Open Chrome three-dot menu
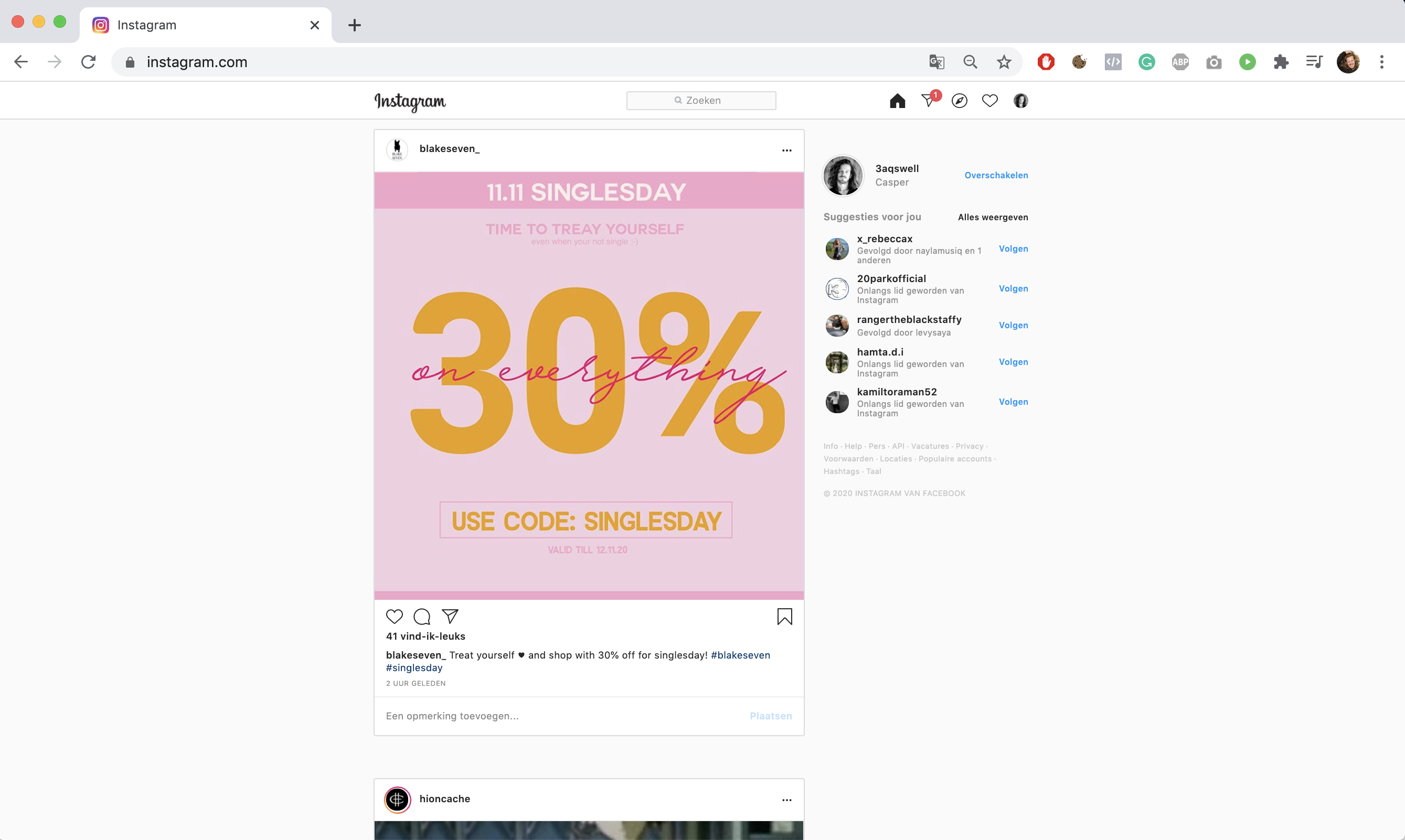1405x840 pixels. pos(1381,62)
